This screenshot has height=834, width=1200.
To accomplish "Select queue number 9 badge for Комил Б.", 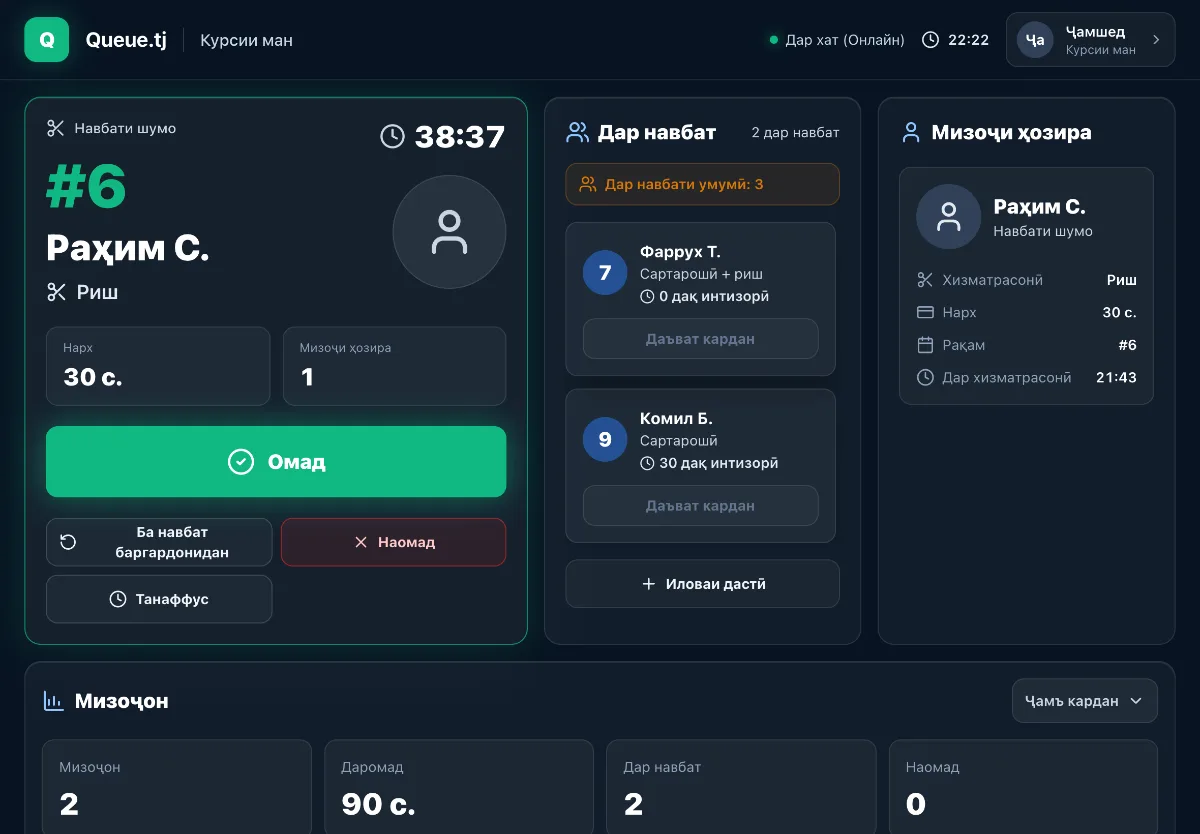I will click(x=605, y=440).
